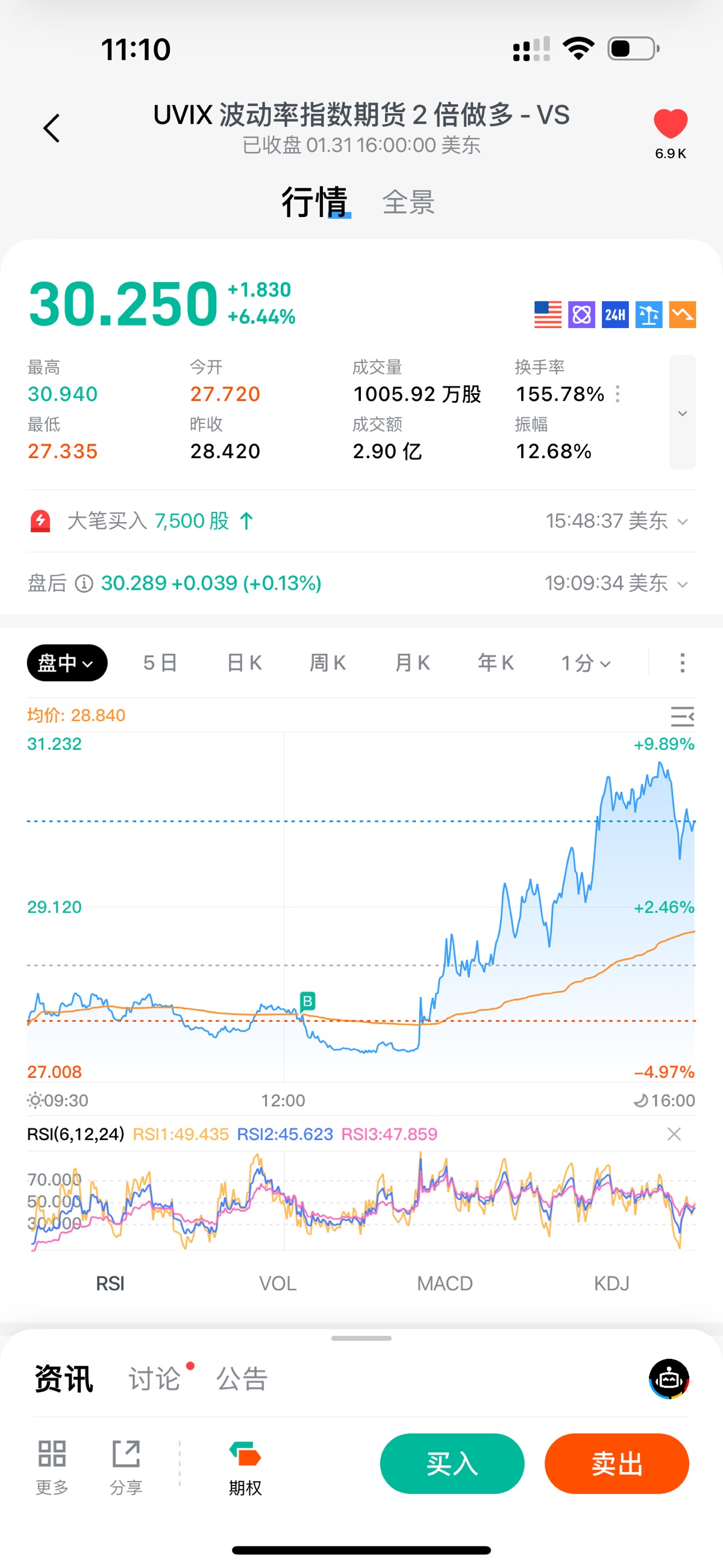The height and width of the screenshot is (1568, 723).
Task: Close the RSI indicator panel
Action: point(674,1134)
